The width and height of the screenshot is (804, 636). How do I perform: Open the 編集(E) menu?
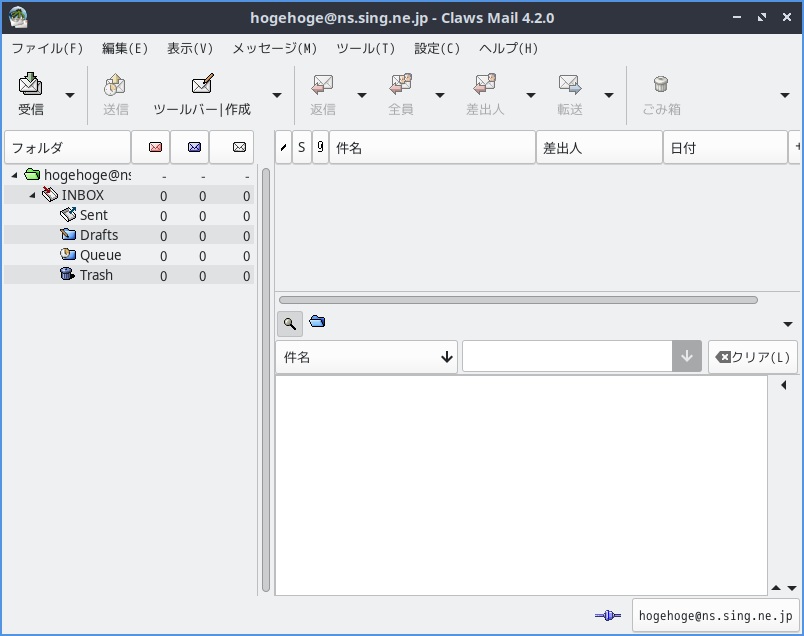(x=125, y=48)
